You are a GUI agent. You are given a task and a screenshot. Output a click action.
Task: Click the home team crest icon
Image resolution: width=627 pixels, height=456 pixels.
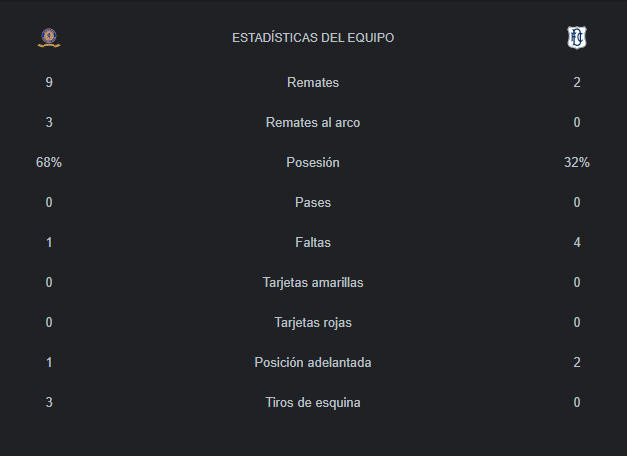pos(49,38)
